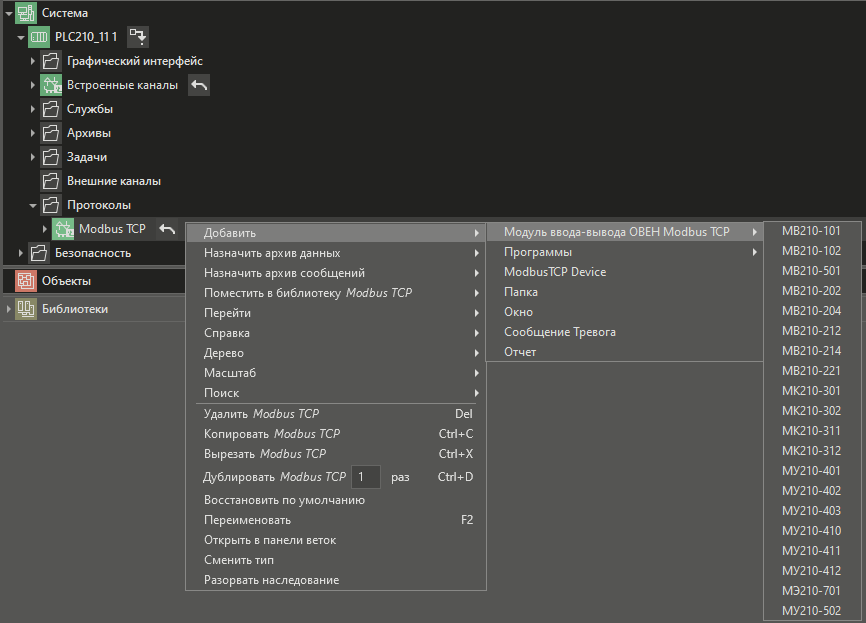Choose Дублировать Modbus TCP

[x=336, y=477]
